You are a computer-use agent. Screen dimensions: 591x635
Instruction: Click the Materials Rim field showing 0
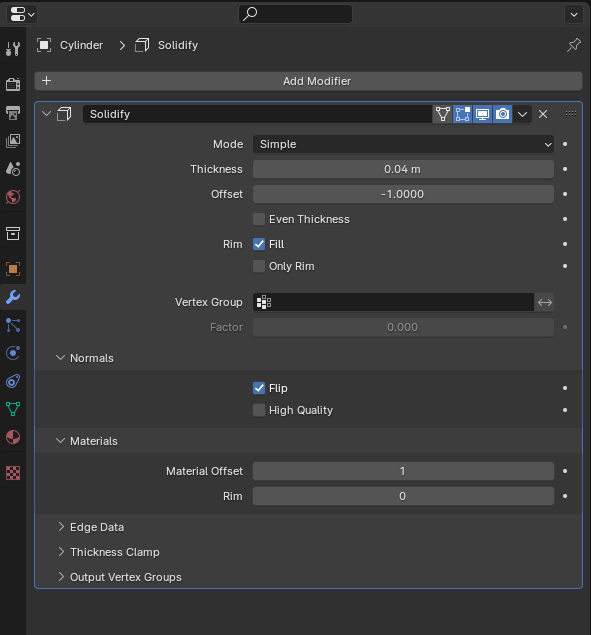click(403, 496)
